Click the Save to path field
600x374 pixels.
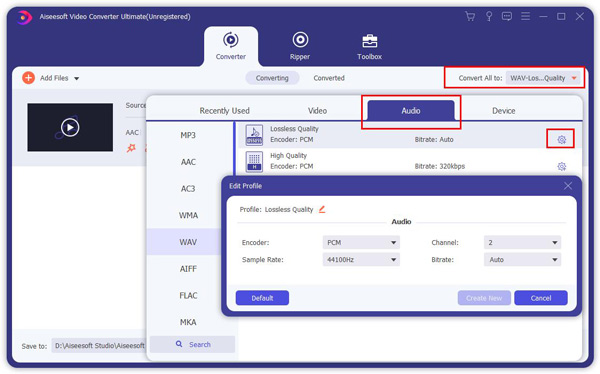99,346
